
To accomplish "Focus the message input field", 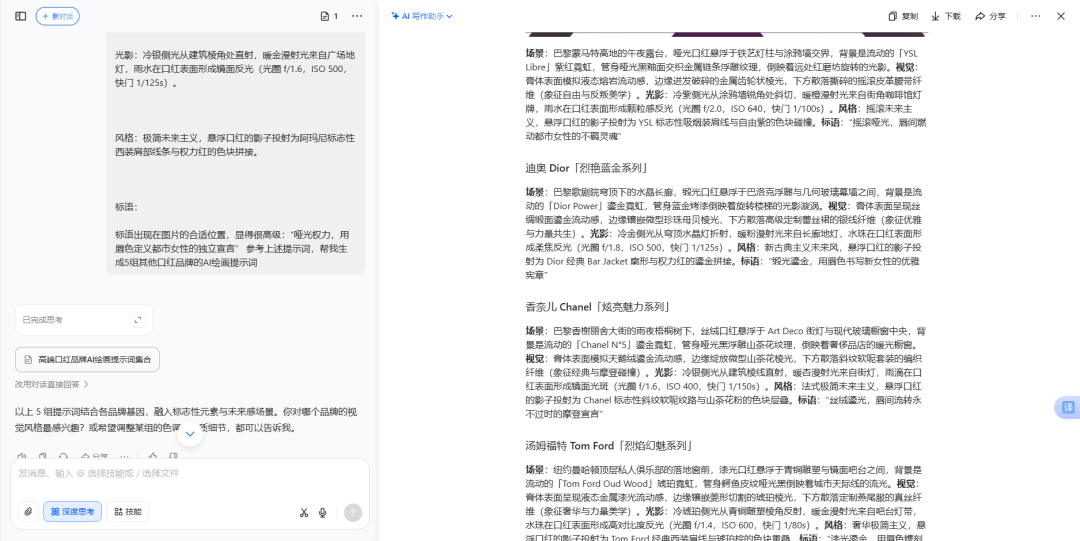I will point(189,473).
